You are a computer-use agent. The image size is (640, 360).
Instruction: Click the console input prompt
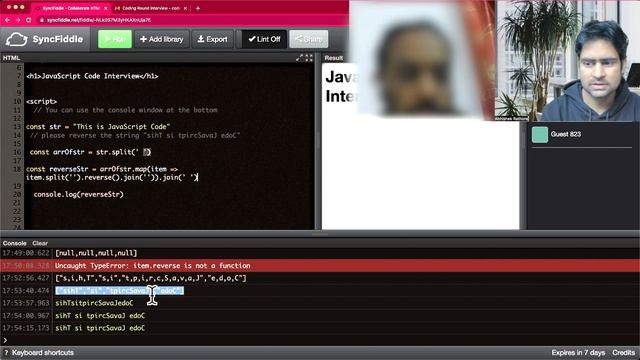click(x=320, y=340)
